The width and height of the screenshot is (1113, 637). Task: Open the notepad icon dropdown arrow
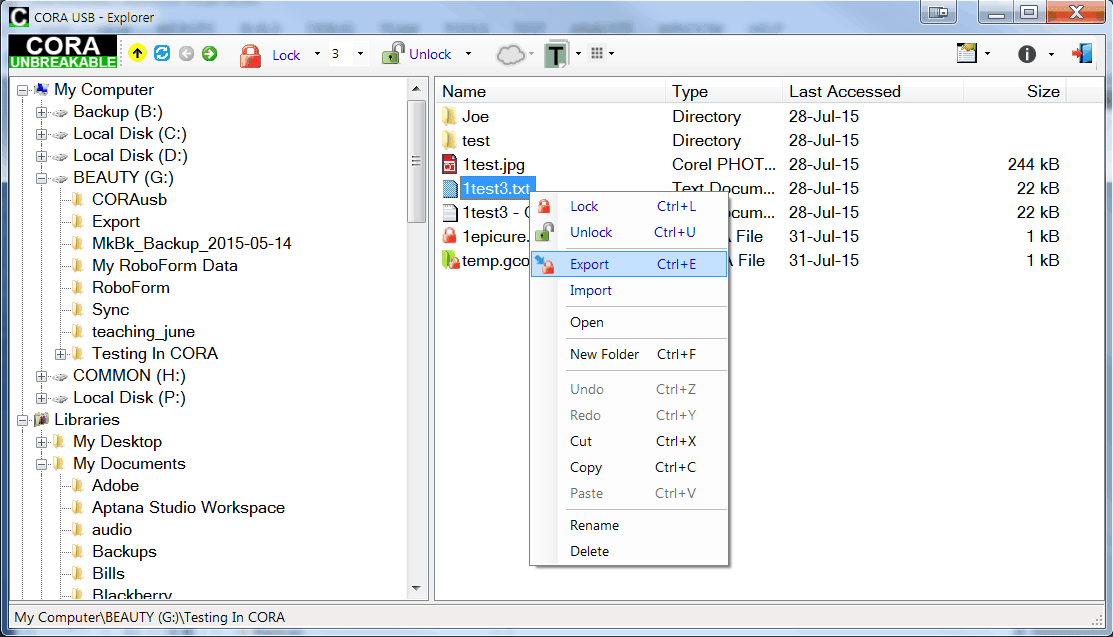pos(987,54)
